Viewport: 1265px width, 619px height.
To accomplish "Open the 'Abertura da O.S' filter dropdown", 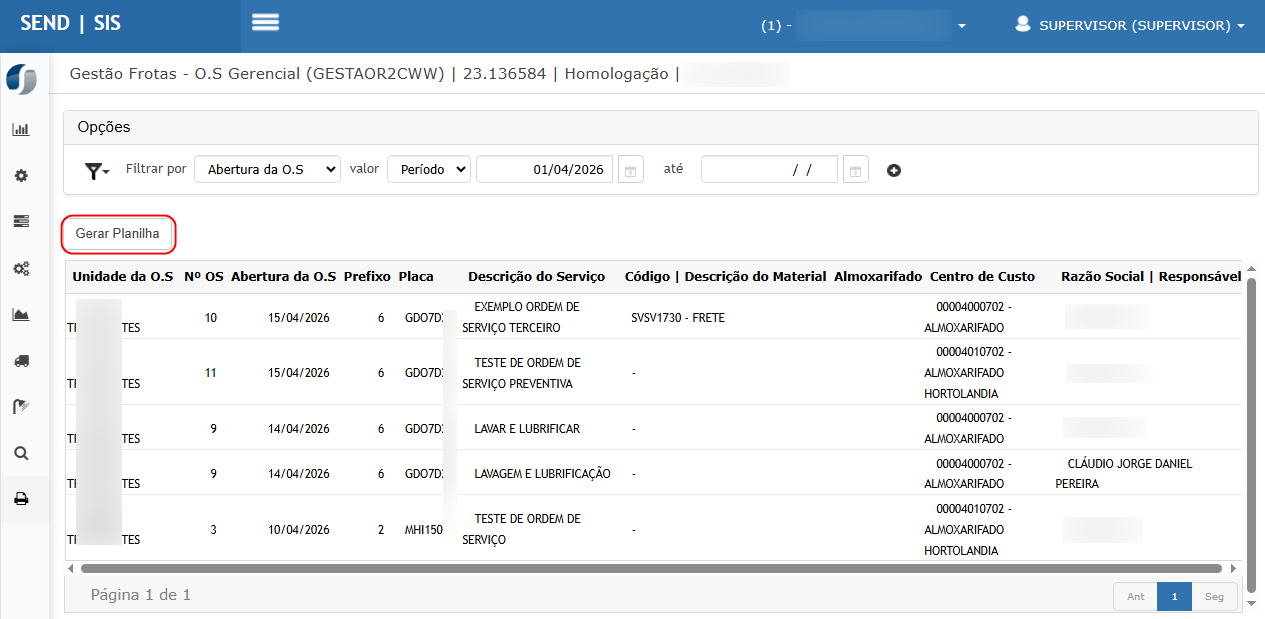I will point(267,170).
